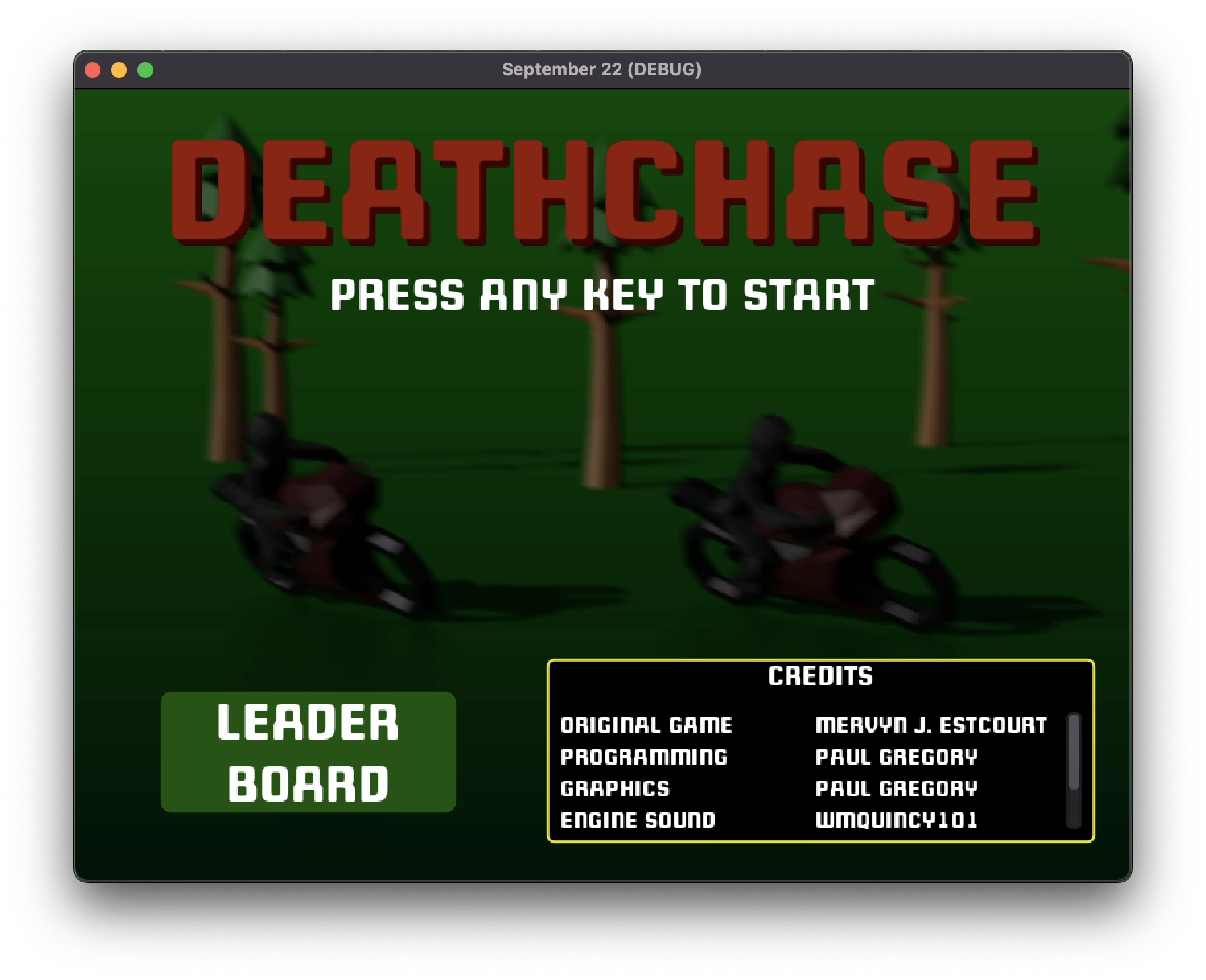1206x980 pixels.
Task: Select the "Engine Sound" credits label
Action: (x=638, y=820)
